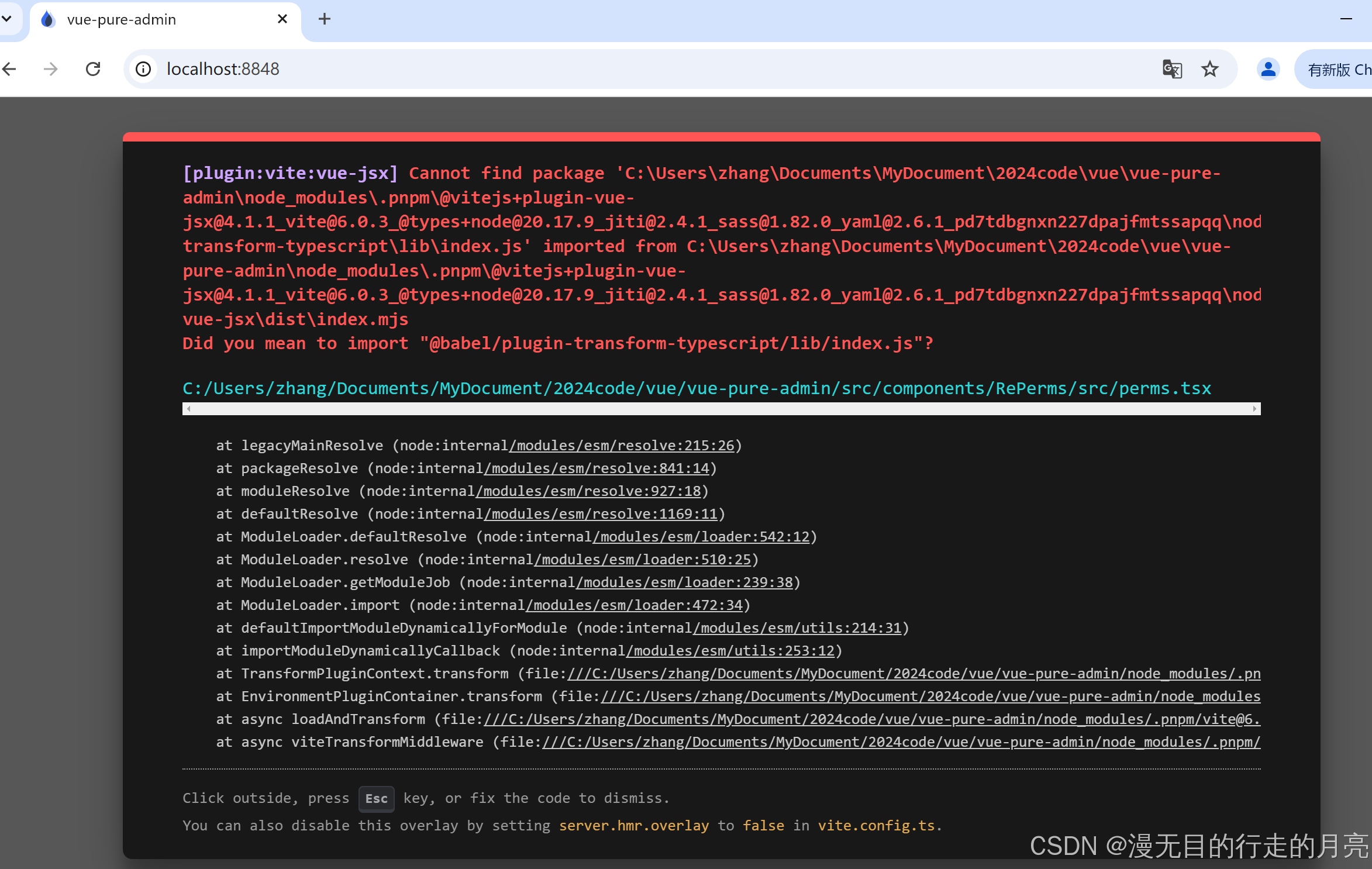The height and width of the screenshot is (869, 1372).
Task: Open the site information icon
Action: click(x=143, y=69)
